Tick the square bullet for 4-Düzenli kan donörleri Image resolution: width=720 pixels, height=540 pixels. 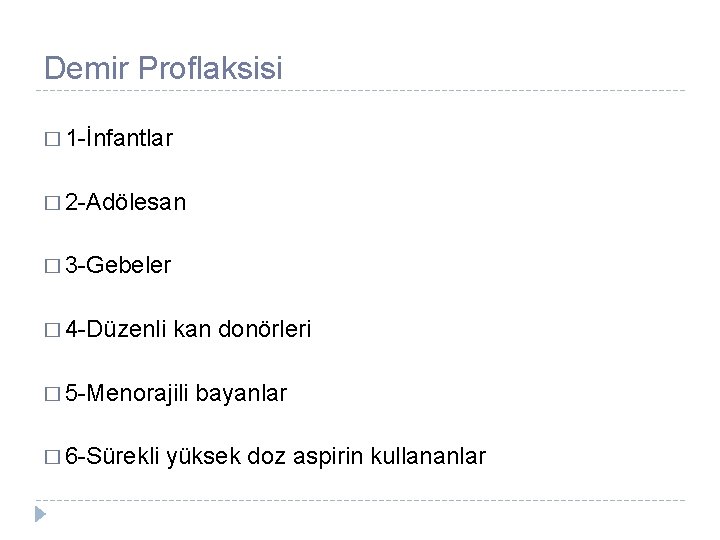point(52,330)
